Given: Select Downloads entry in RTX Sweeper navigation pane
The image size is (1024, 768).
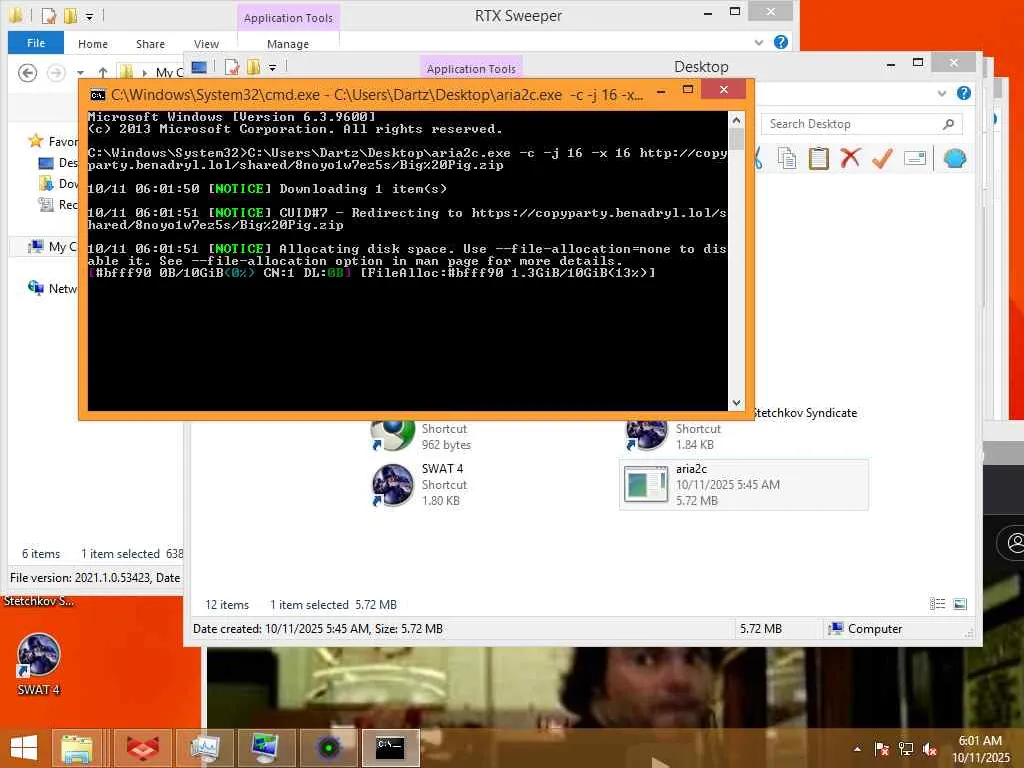Looking at the screenshot, I should [57, 184].
